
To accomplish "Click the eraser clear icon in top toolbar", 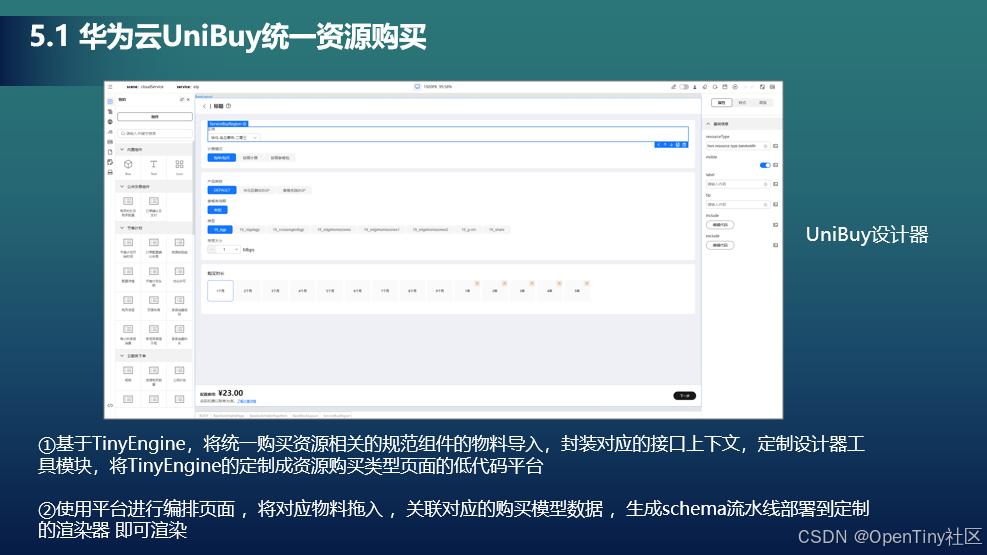I will click(705, 87).
